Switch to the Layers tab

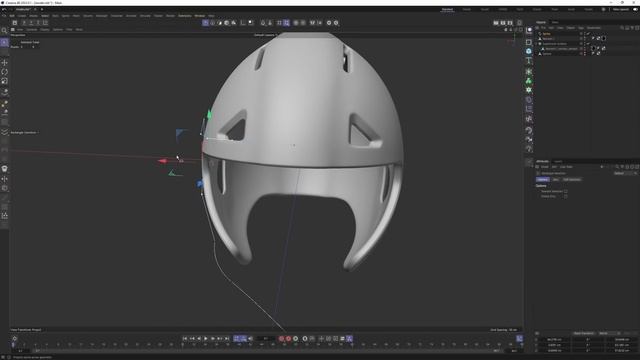point(558,161)
